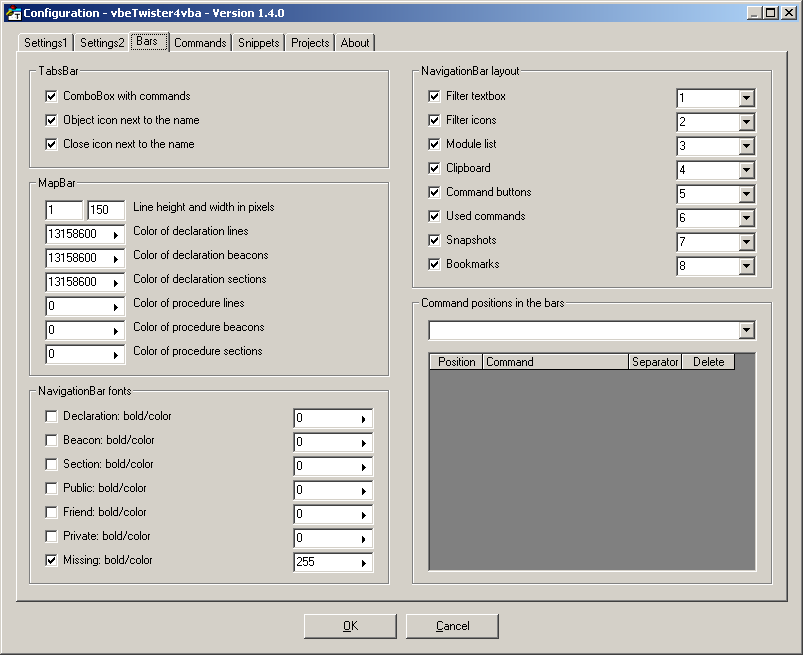The height and width of the screenshot is (655, 803).
Task: Click the Position column header
Action: [456, 362]
